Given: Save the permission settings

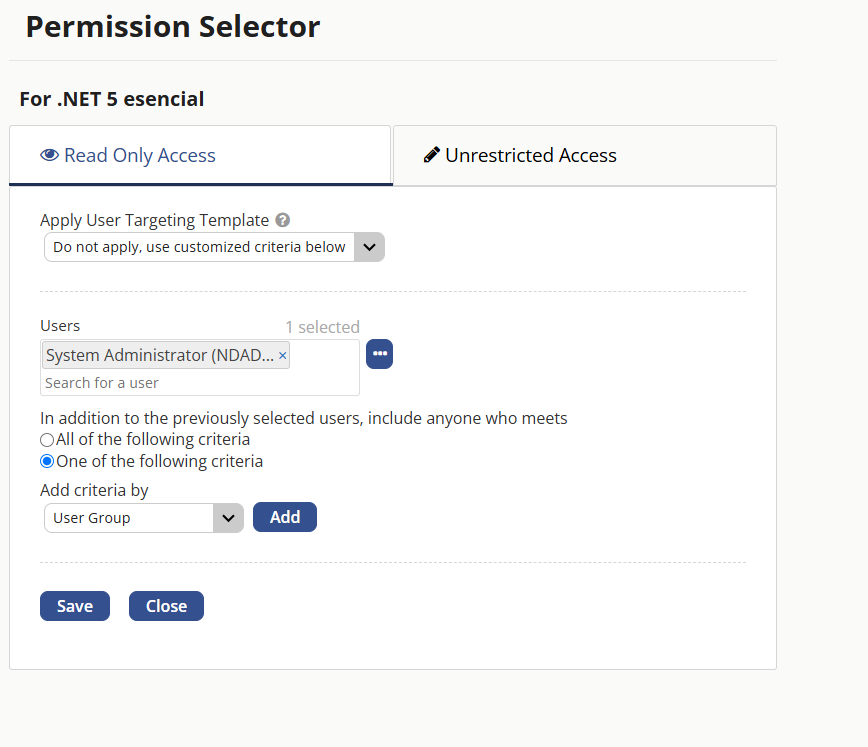Looking at the screenshot, I should tap(75, 606).
